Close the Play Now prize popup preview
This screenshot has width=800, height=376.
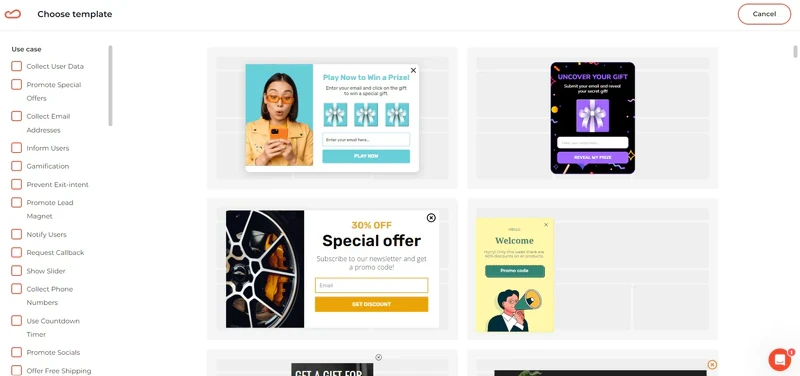click(x=413, y=70)
